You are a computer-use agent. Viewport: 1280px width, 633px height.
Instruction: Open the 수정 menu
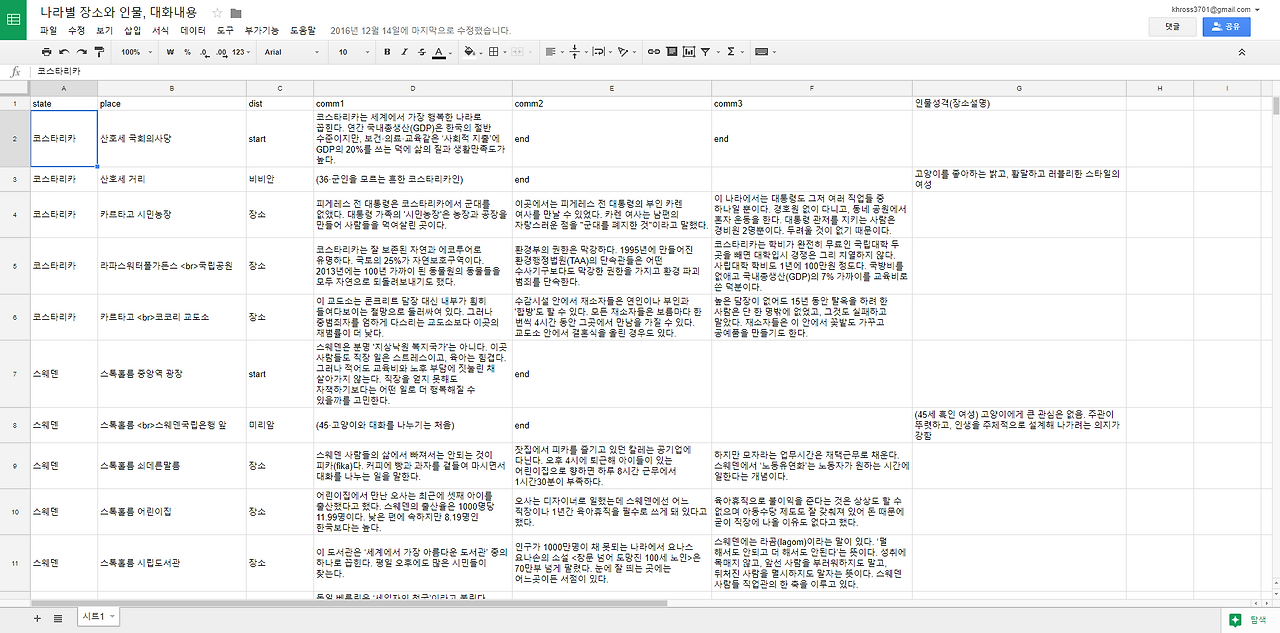(76, 31)
